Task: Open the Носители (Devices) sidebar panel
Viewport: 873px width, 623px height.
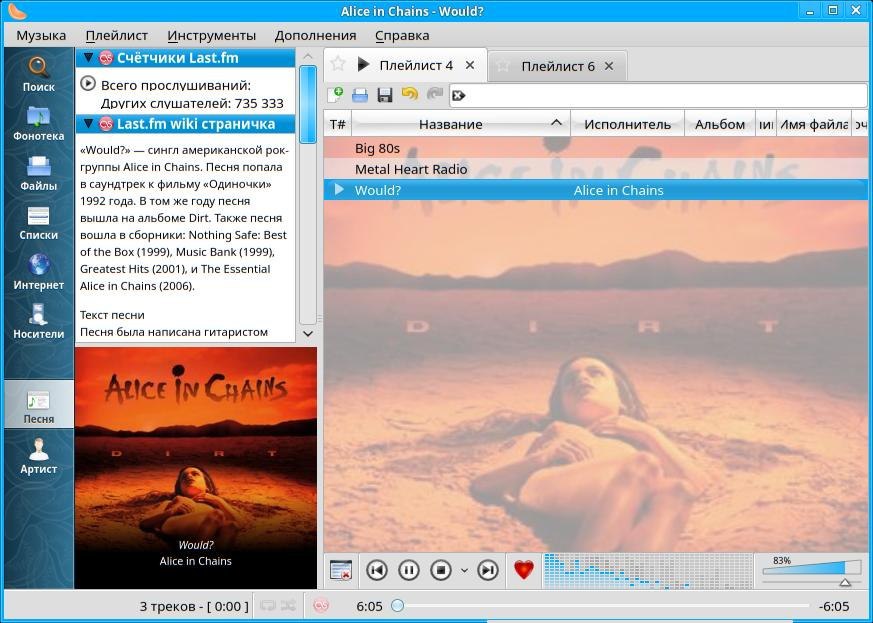Action: coord(38,321)
